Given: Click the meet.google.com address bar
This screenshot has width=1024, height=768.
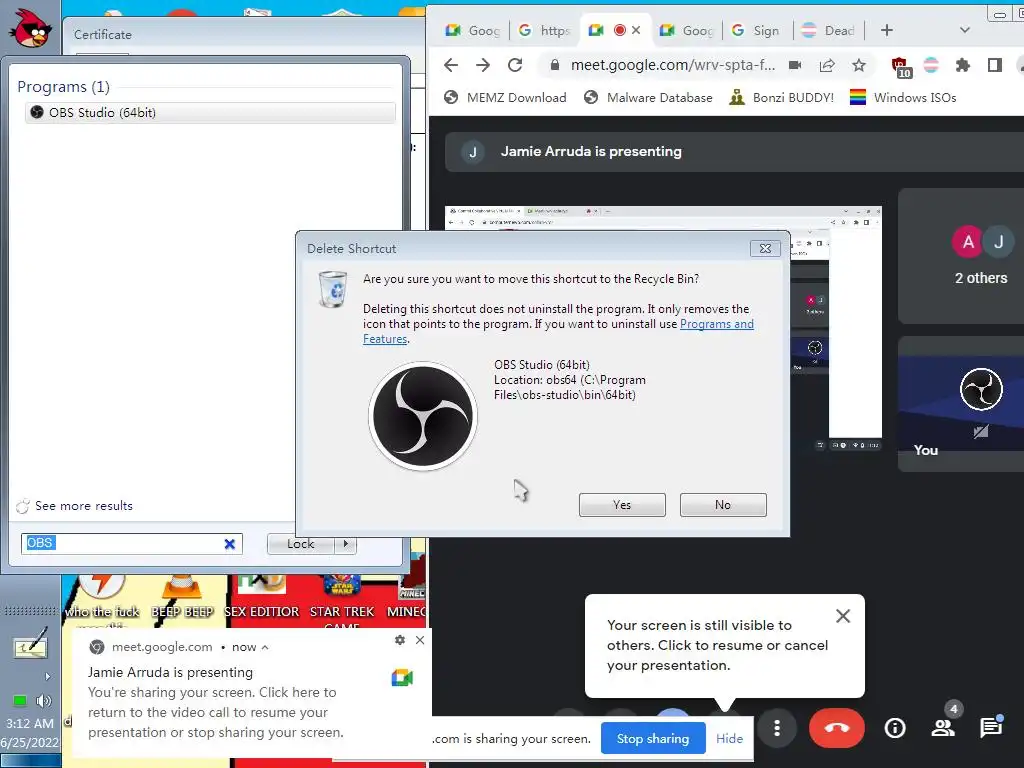Looking at the screenshot, I should [x=673, y=65].
